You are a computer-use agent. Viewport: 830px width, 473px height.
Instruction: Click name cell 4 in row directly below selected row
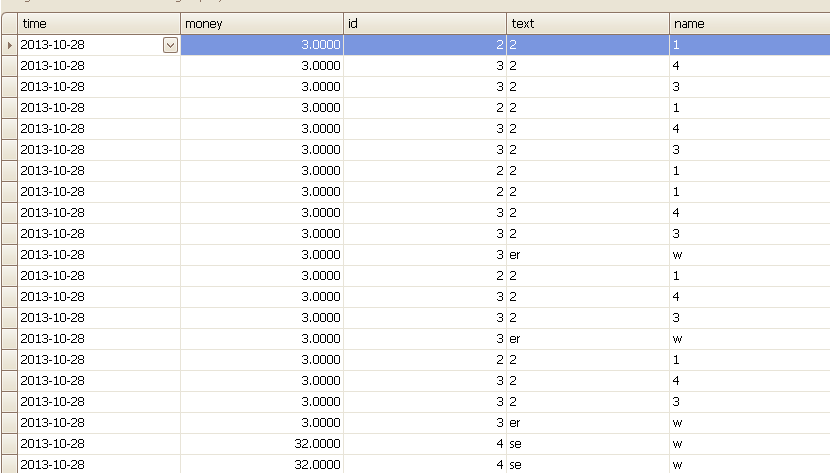750,66
